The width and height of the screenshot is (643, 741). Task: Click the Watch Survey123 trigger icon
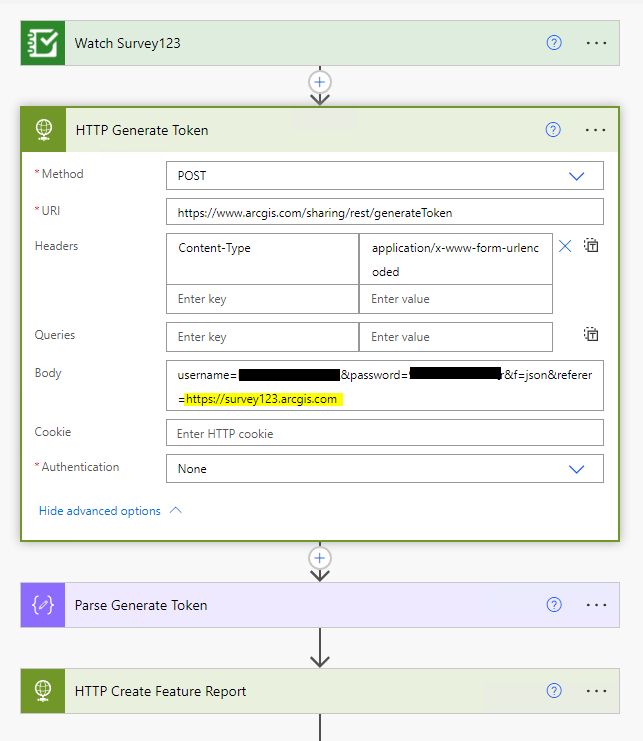tap(43, 43)
